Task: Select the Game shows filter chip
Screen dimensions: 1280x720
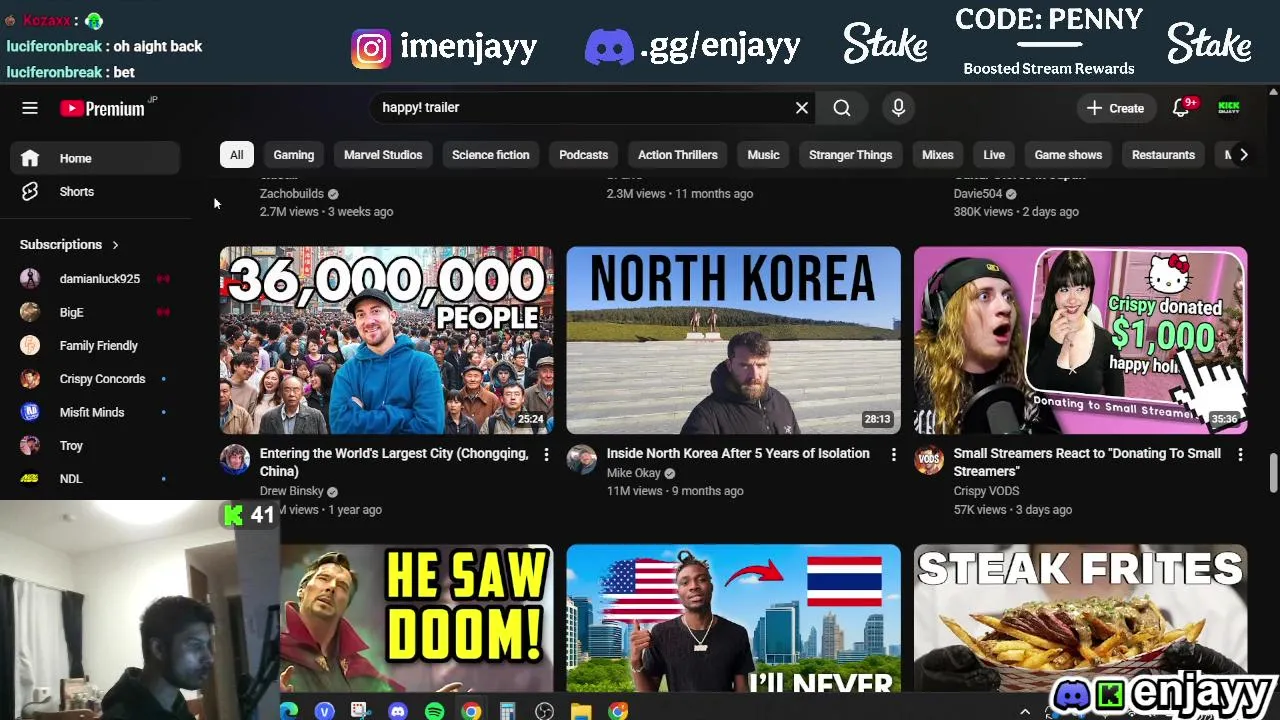Action: 1068,155
